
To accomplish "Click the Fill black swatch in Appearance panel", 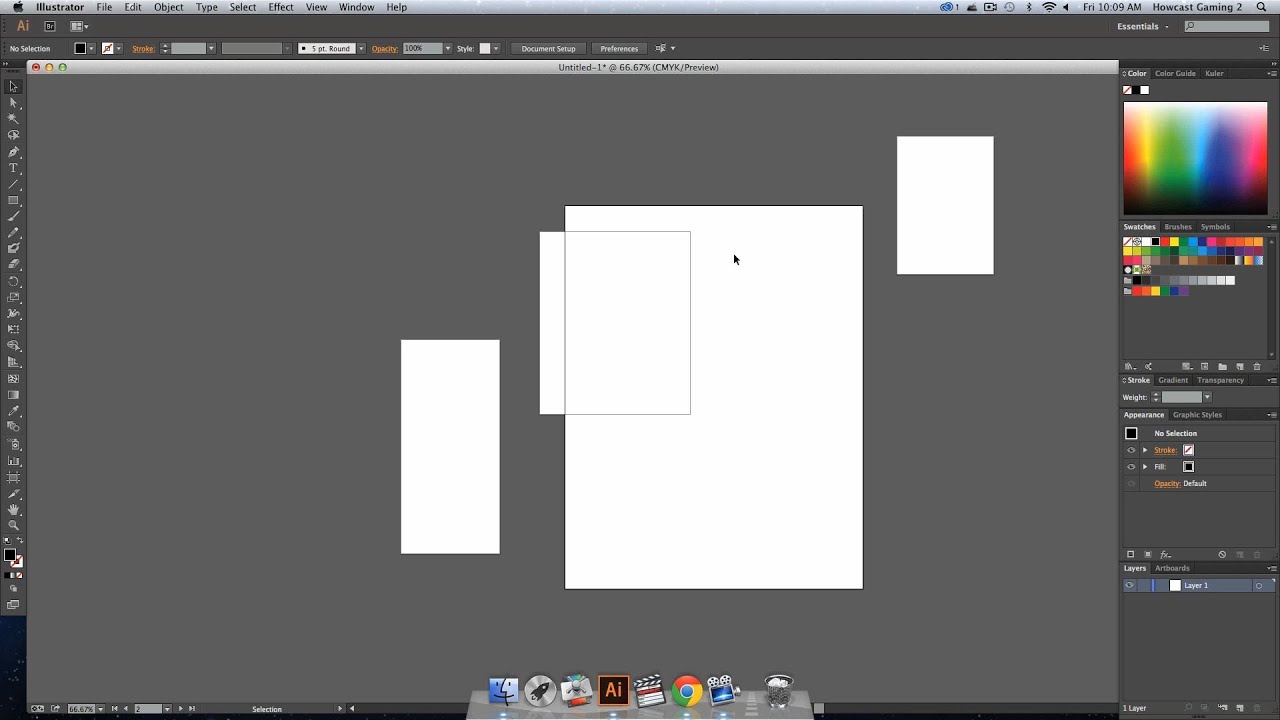I will click(1188, 467).
